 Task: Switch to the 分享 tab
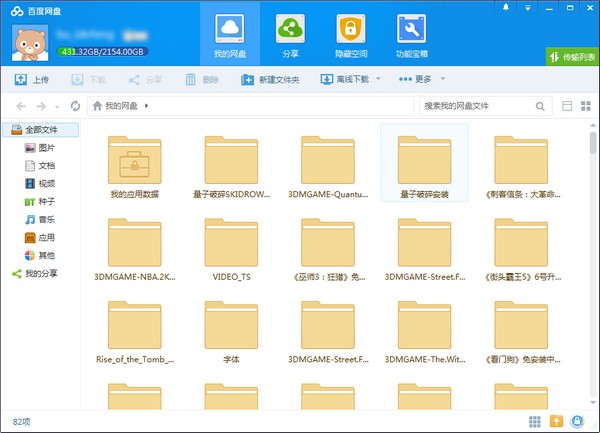(290, 36)
